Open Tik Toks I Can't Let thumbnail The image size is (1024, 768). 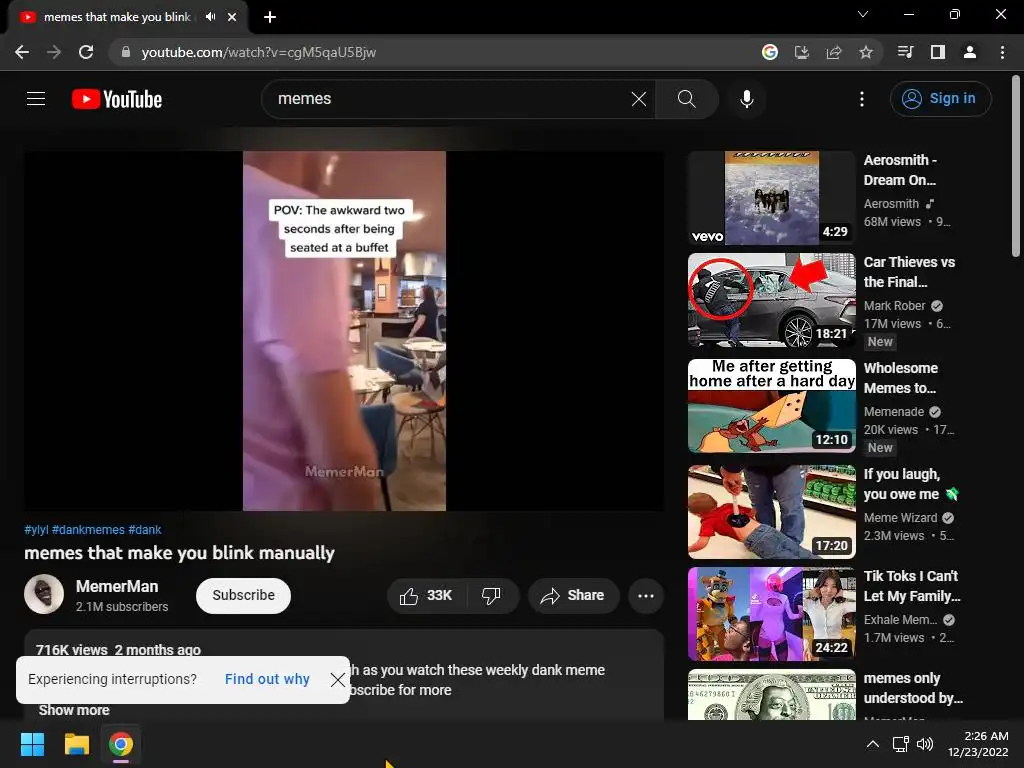(x=772, y=614)
